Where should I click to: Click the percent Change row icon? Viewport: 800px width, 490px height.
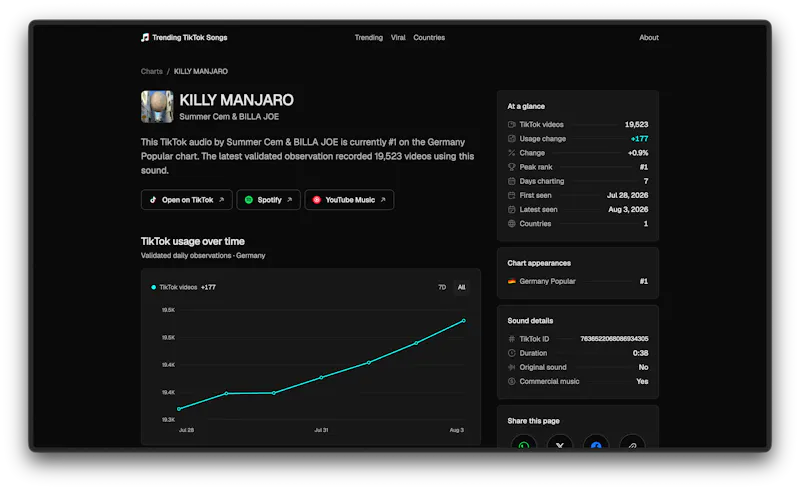click(x=512, y=153)
